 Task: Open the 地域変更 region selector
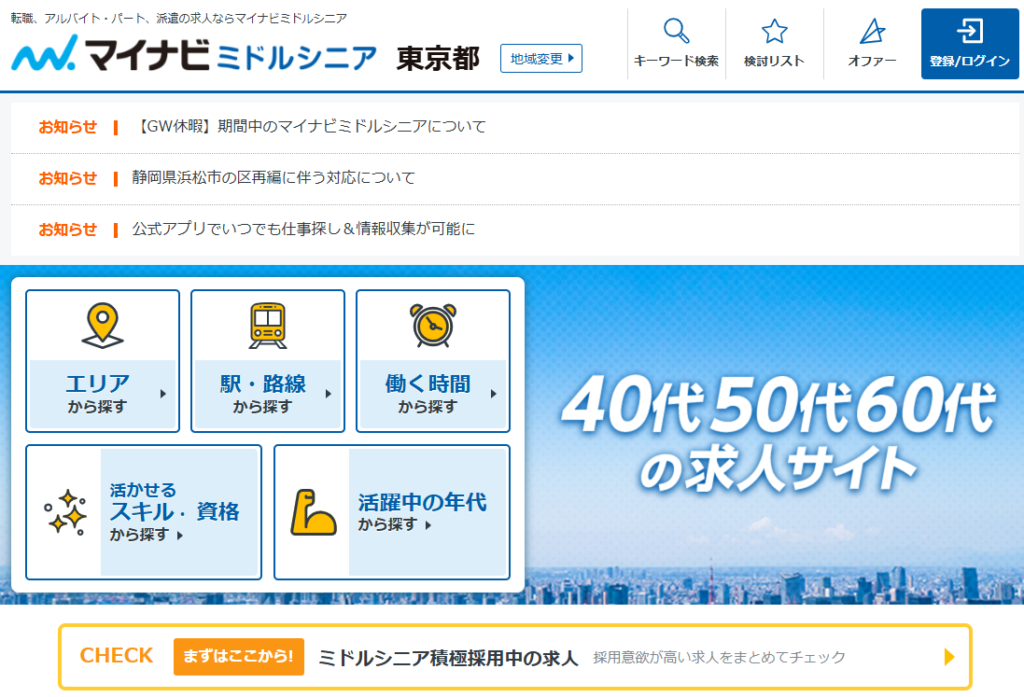(541, 58)
